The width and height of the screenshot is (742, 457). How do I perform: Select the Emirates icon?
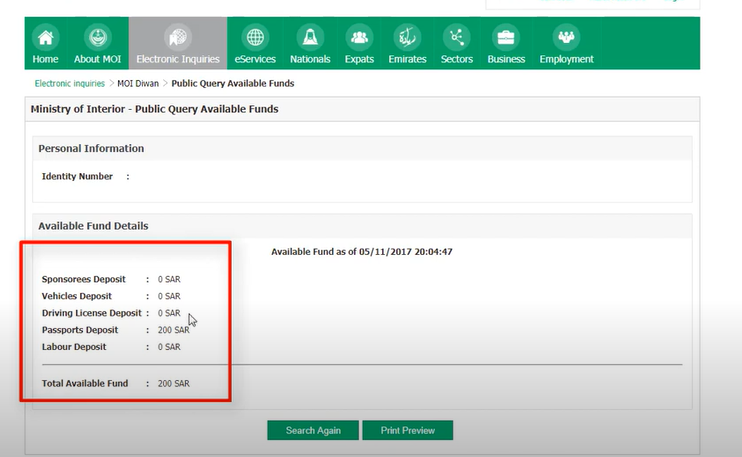406,37
